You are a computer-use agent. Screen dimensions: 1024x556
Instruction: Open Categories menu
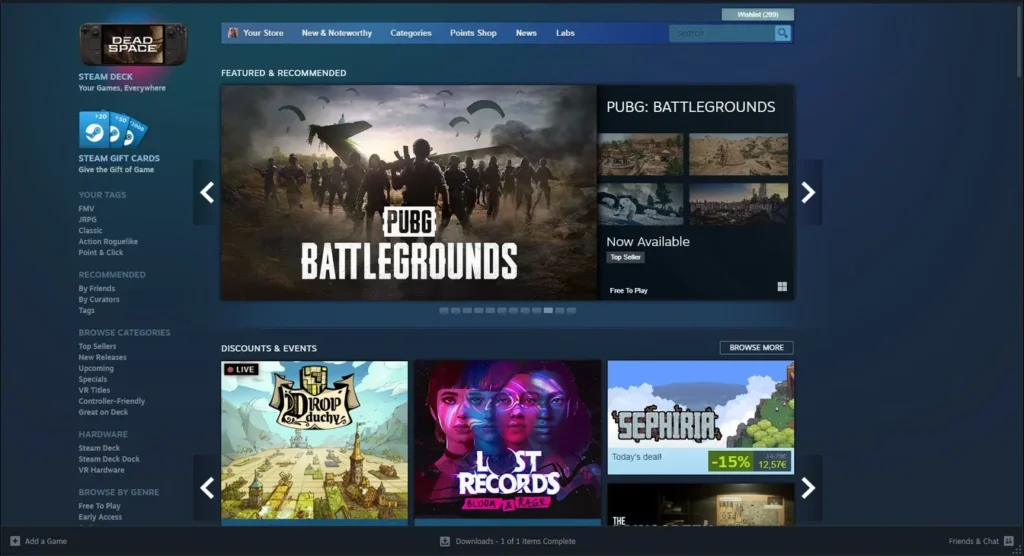tap(411, 33)
